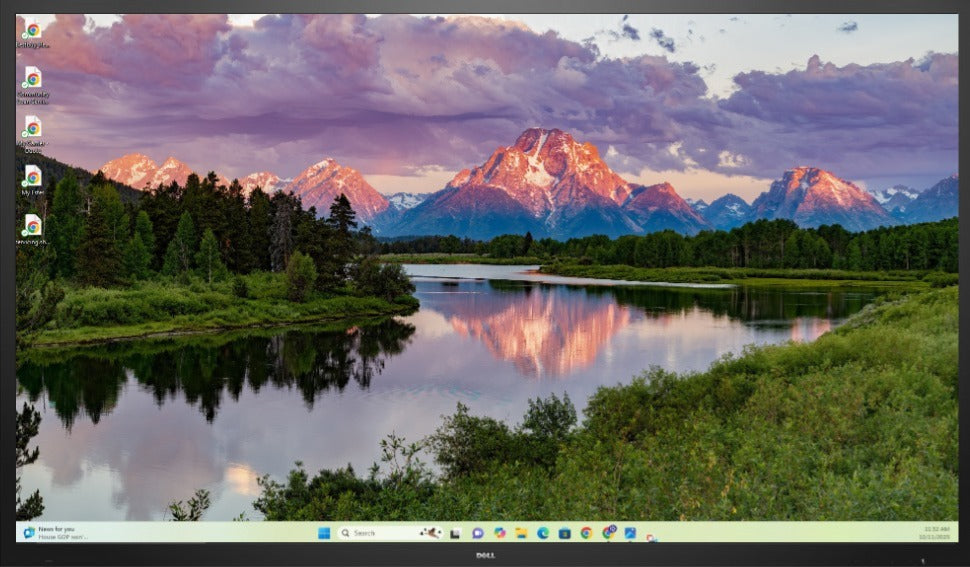Open the News for you widget

coord(55,533)
